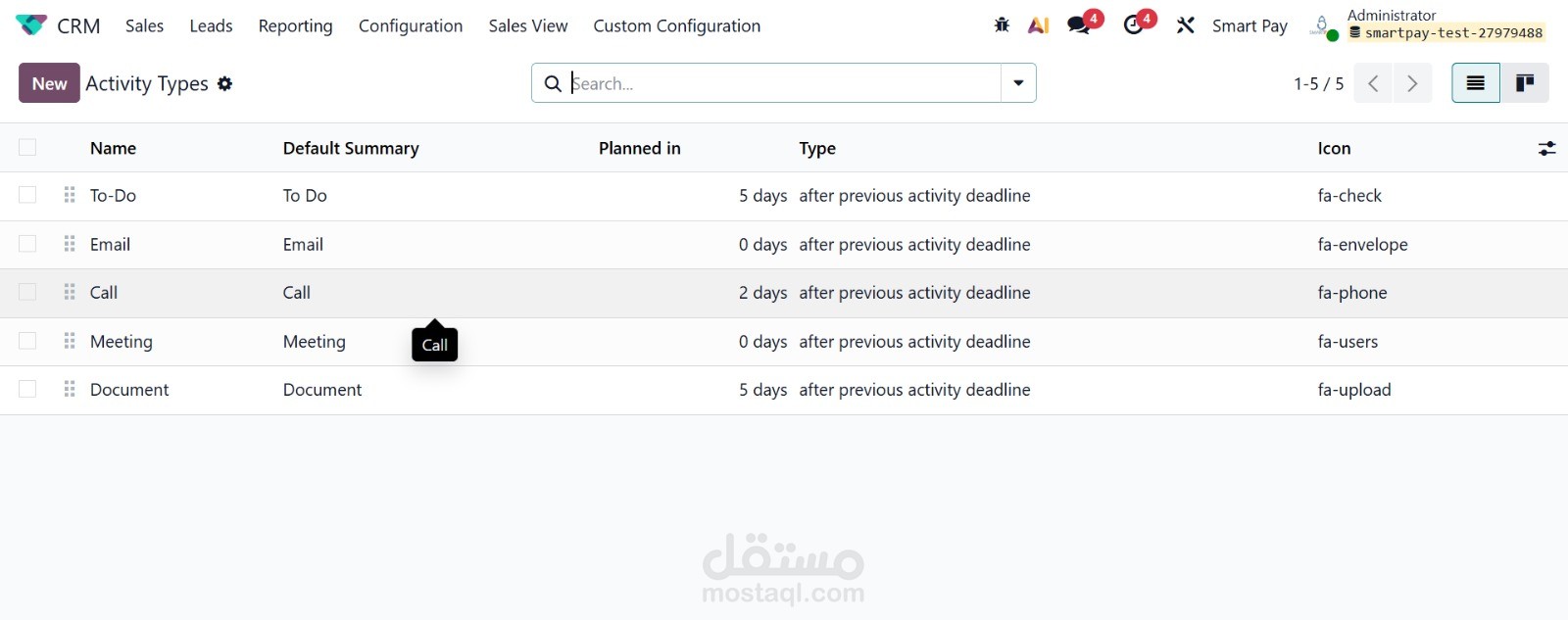
Task: Open the Reporting menu
Action: point(295,26)
